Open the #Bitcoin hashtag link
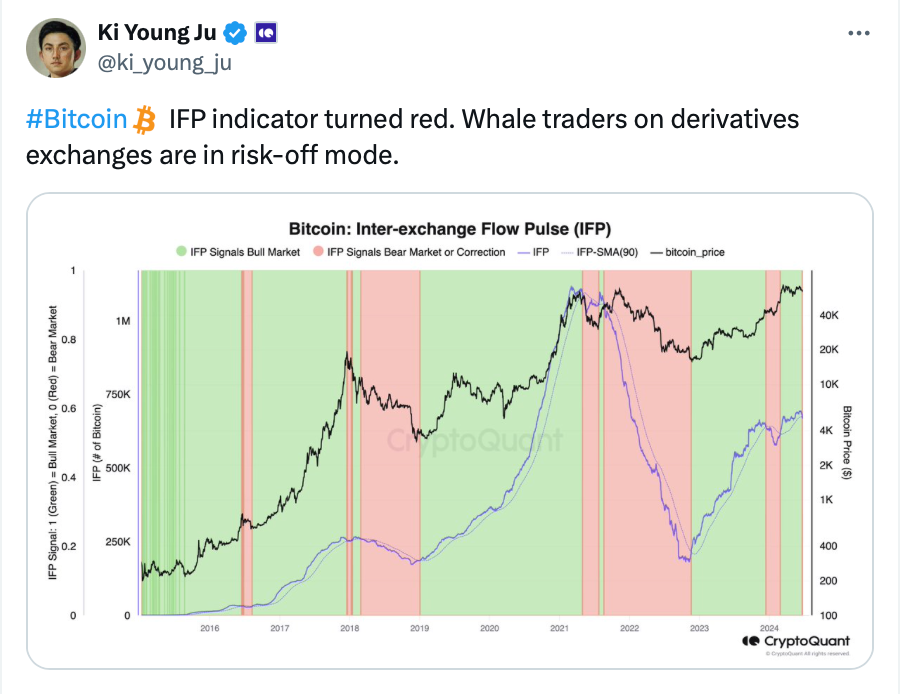The height and width of the screenshot is (694, 902). coord(77,121)
